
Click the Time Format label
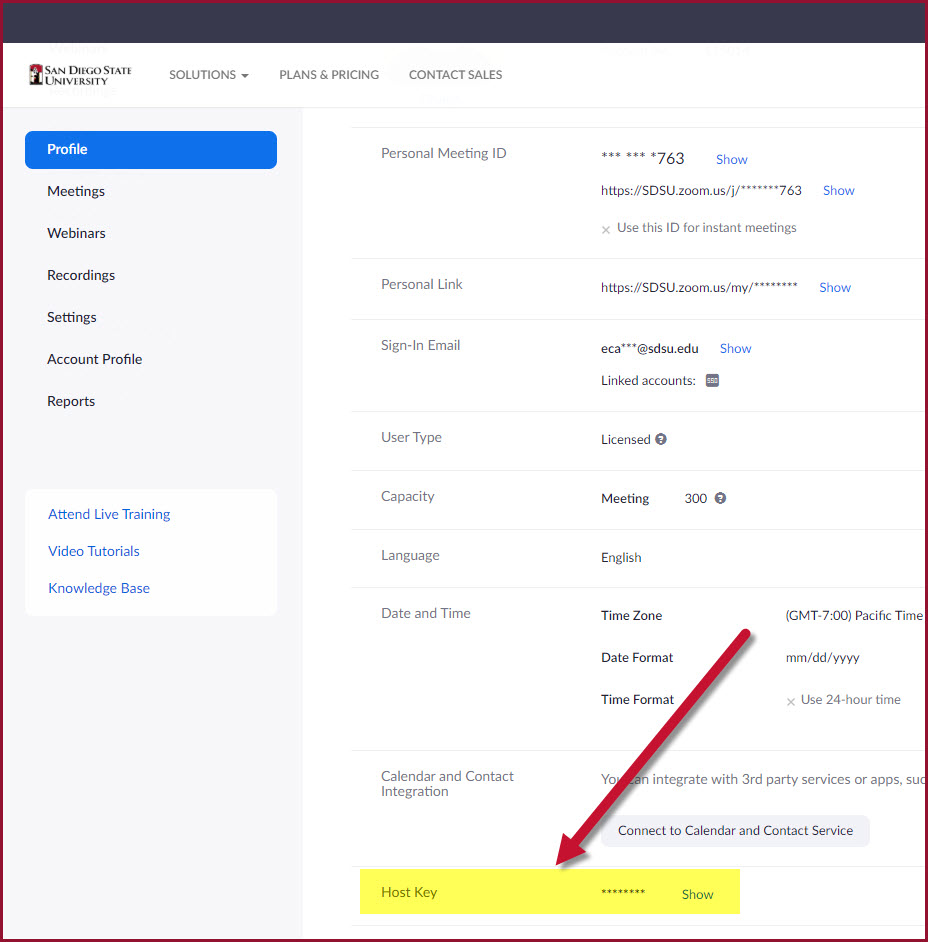pos(637,700)
